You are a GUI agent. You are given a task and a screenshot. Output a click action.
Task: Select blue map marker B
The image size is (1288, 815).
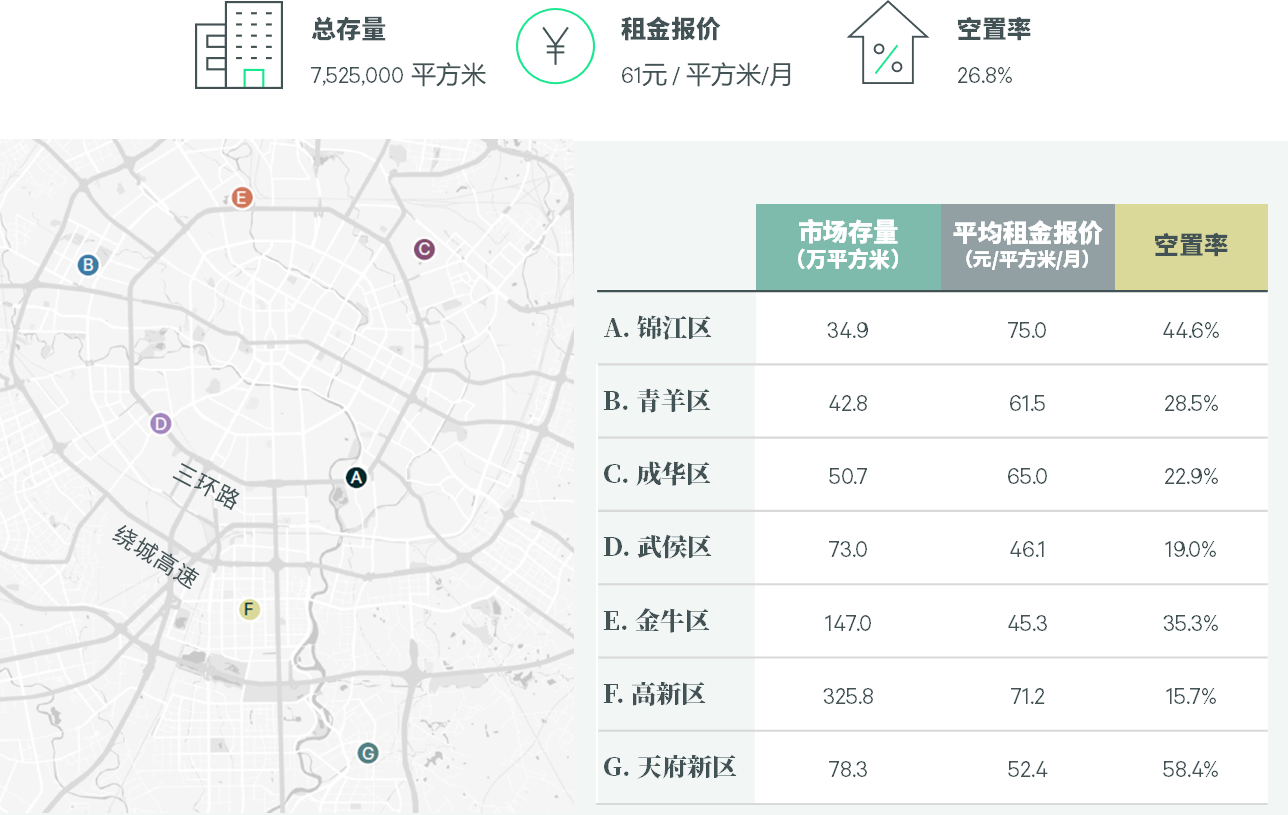click(x=88, y=265)
